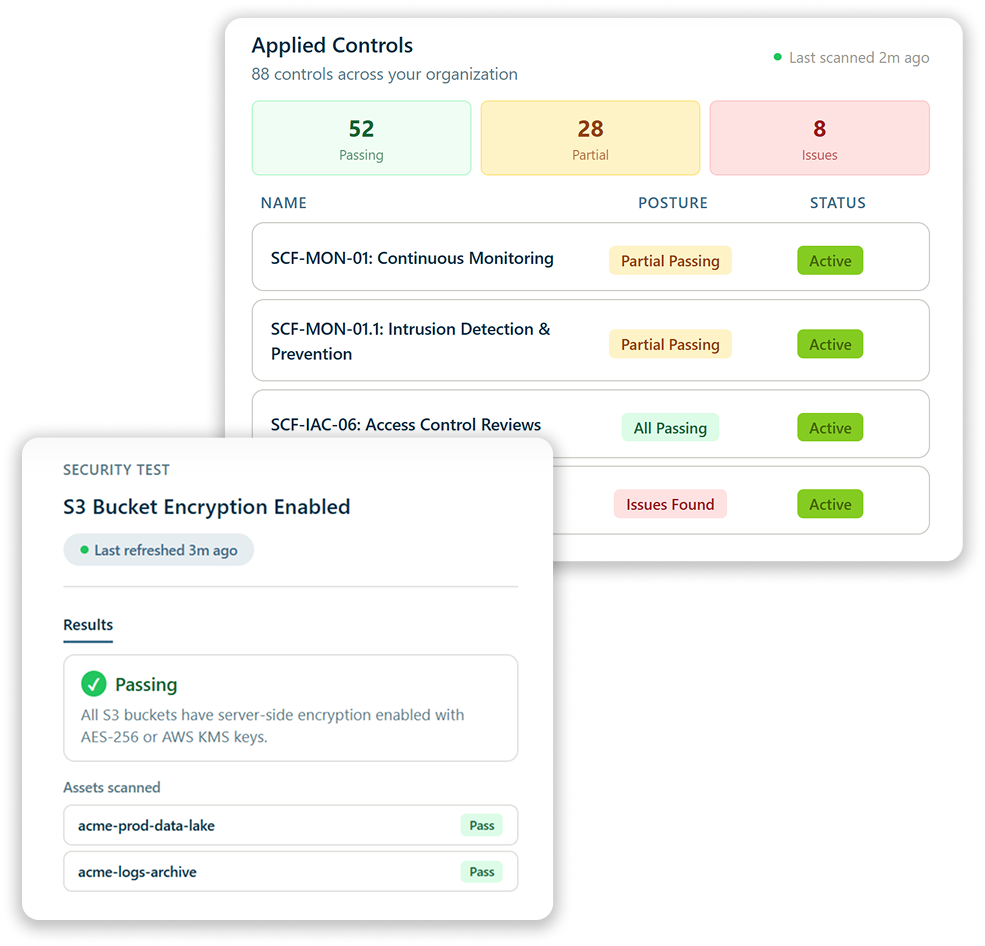The image size is (985, 946).
Task: Click Active status for Access Control Reviews
Action: pos(830,428)
